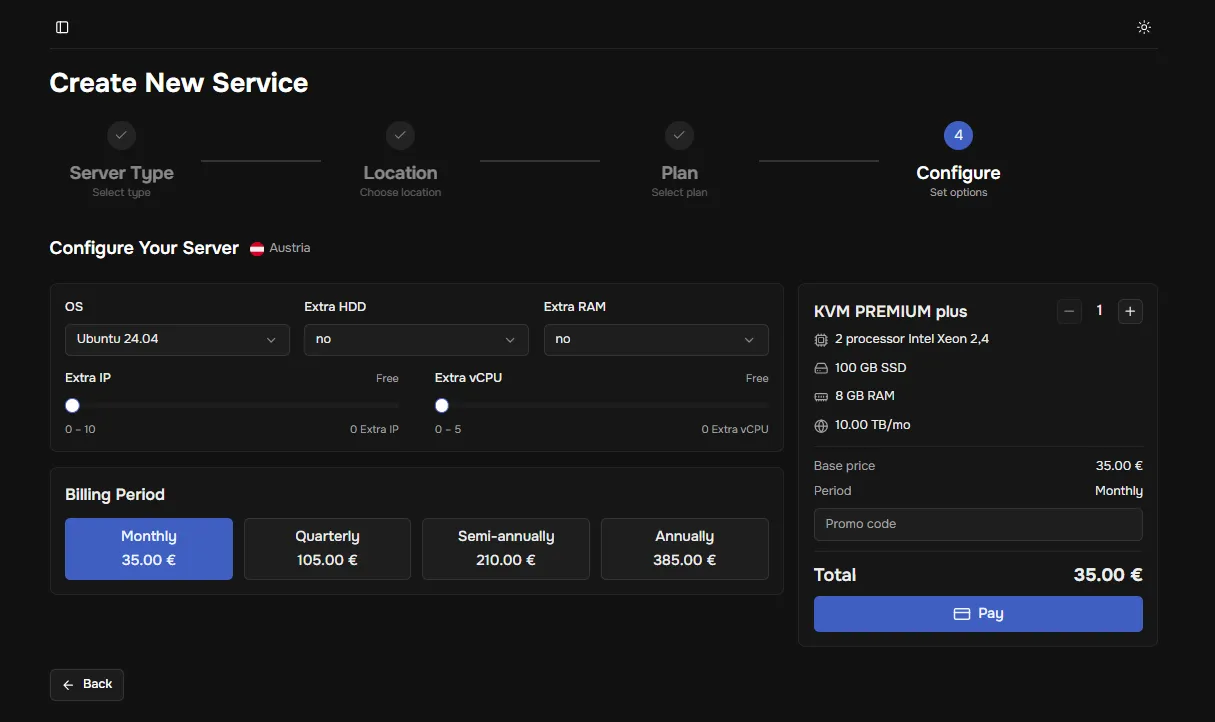Image resolution: width=1215 pixels, height=722 pixels.
Task: Open the Extra RAM dropdown
Action: [x=656, y=340]
